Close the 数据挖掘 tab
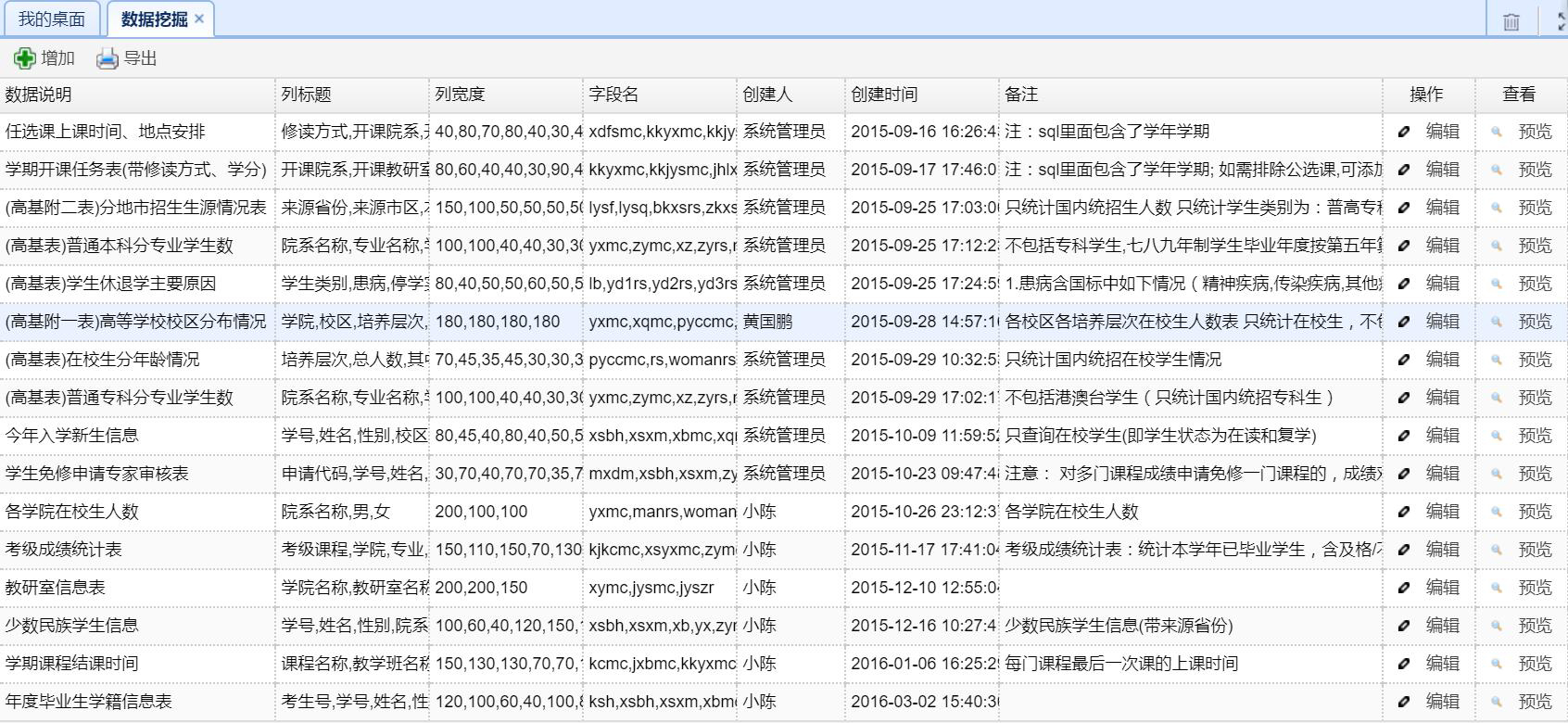Image resolution: width=1568 pixels, height=723 pixels. pyautogui.click(x=199, y=19)
